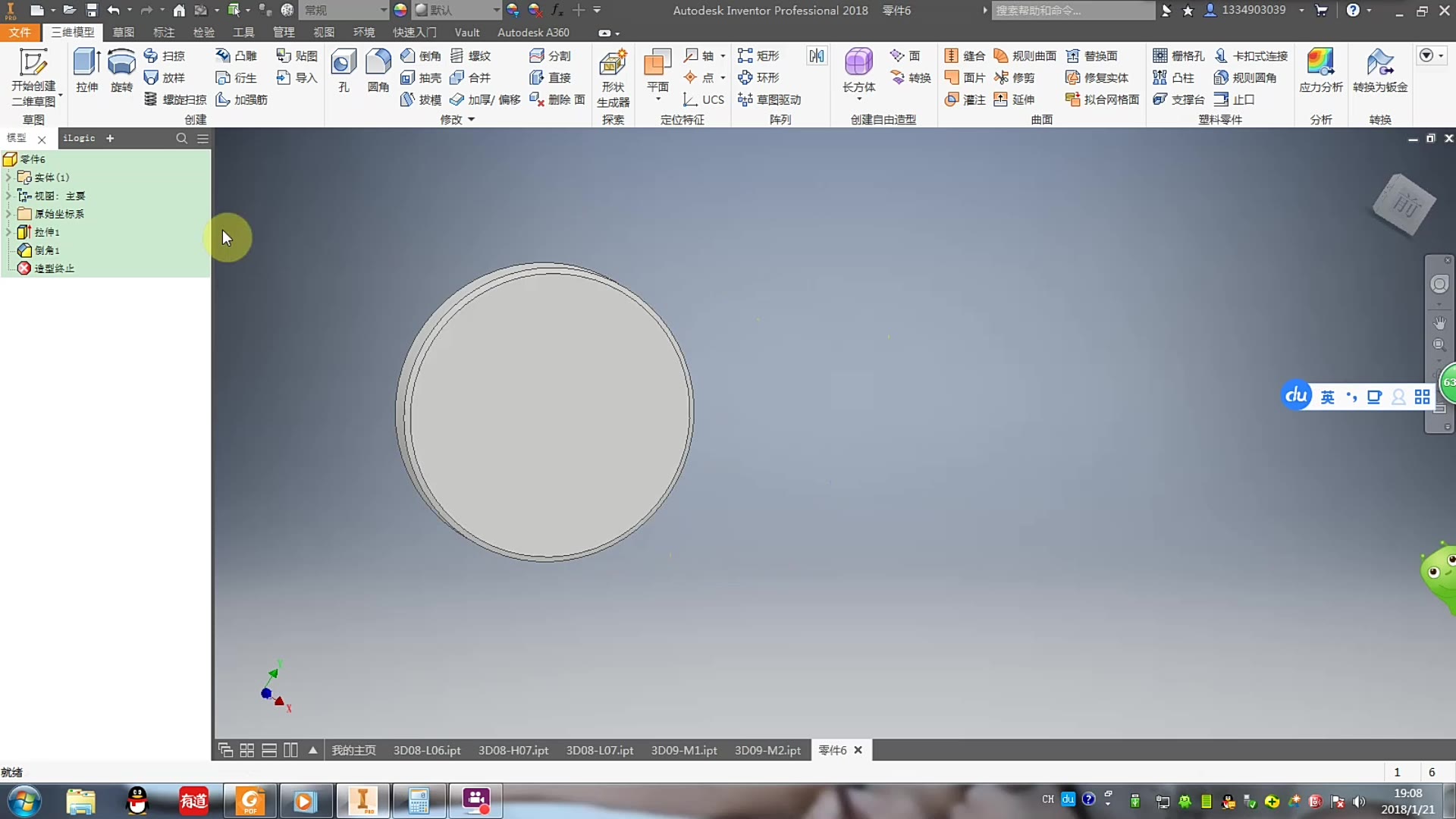Switch to the 3D08-L06.ipt document tab
Viewport: 1456px width, 819px height.
tap(426, 750)
